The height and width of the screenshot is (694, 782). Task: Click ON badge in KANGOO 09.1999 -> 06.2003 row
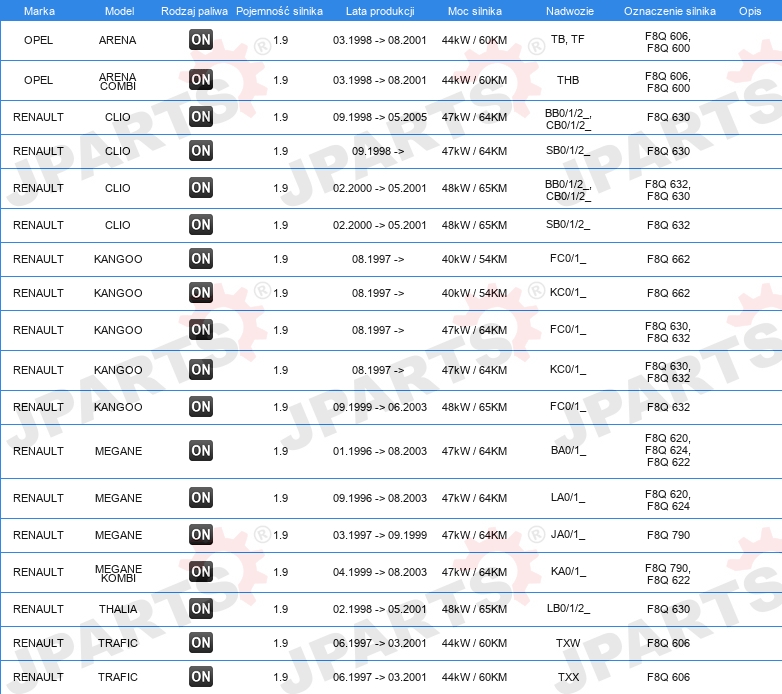tap(201, 407)
